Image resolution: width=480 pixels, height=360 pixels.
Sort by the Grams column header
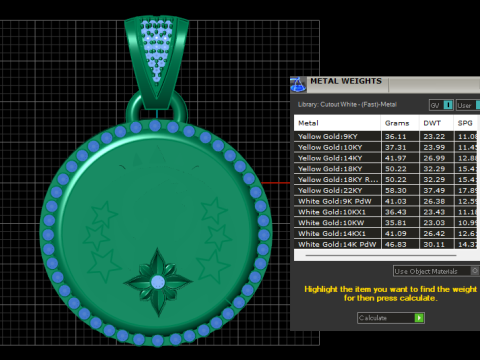(x=400, y=123)
